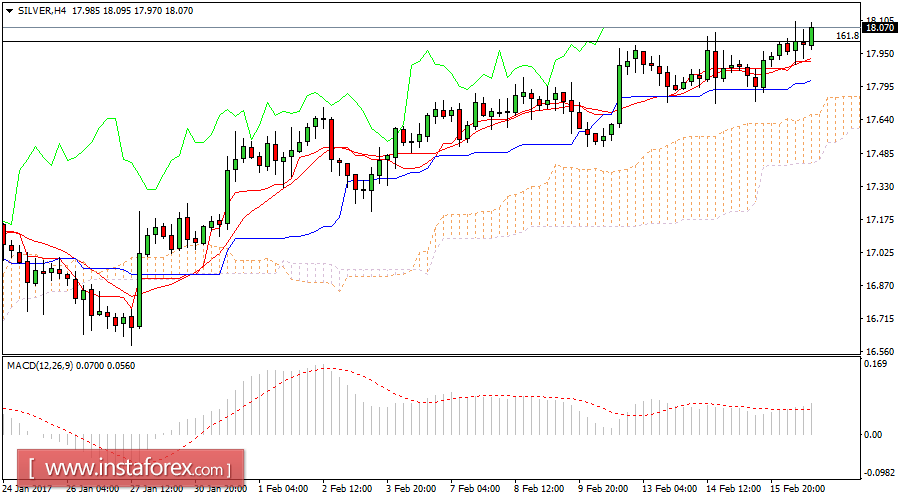Click time axis label 8 Feb 12:00

[539, 489]
